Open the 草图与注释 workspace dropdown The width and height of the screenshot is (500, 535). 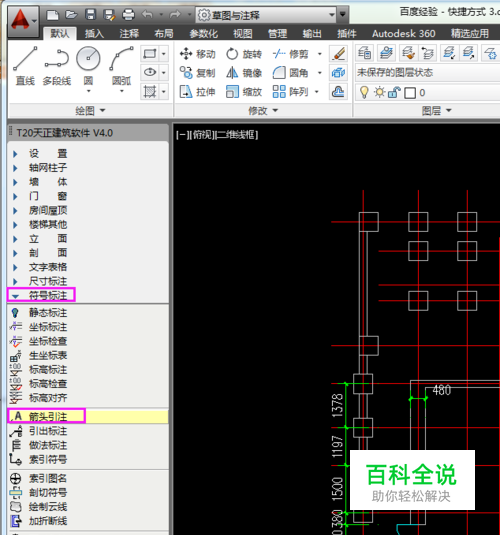tap(266, 15)
